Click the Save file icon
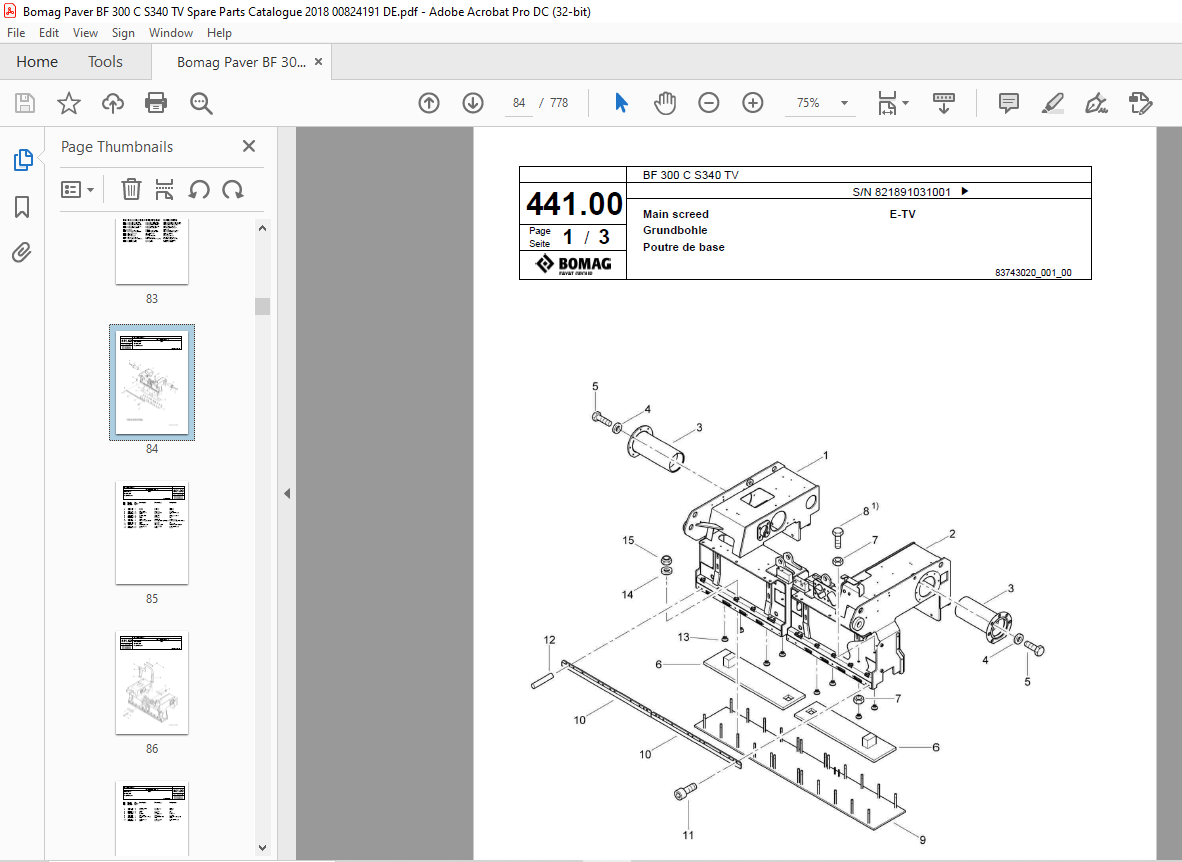The height and width of the screenshot is (862, 1182). click(25, 103)
